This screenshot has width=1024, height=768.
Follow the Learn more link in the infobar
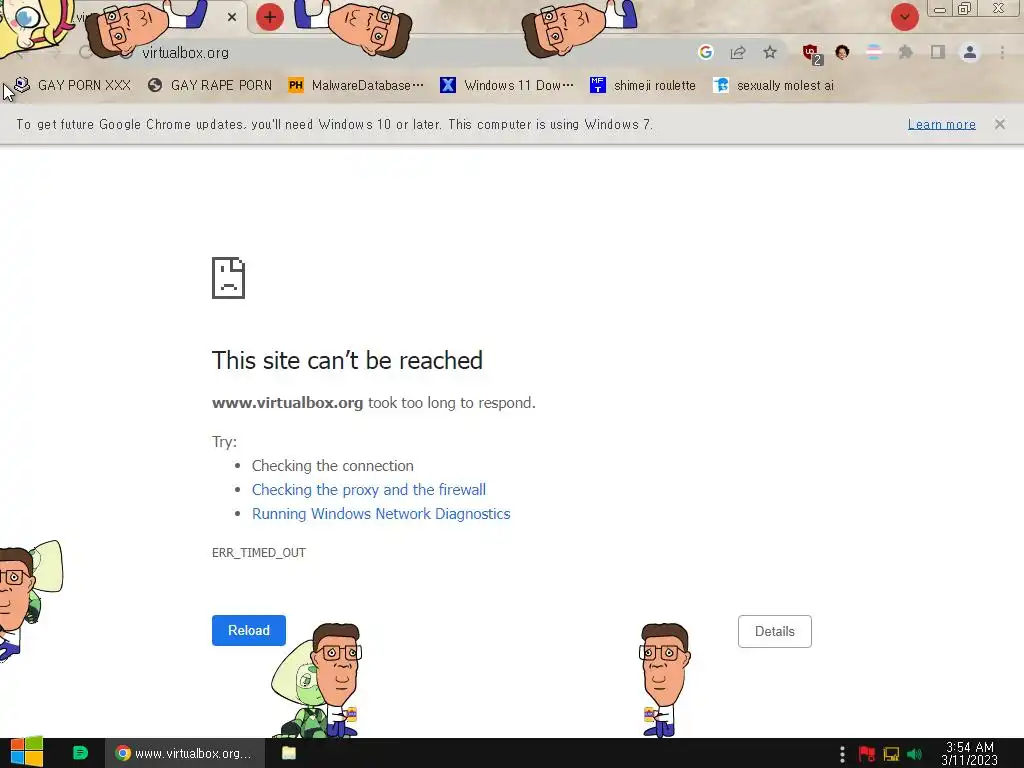coord(941,124)
